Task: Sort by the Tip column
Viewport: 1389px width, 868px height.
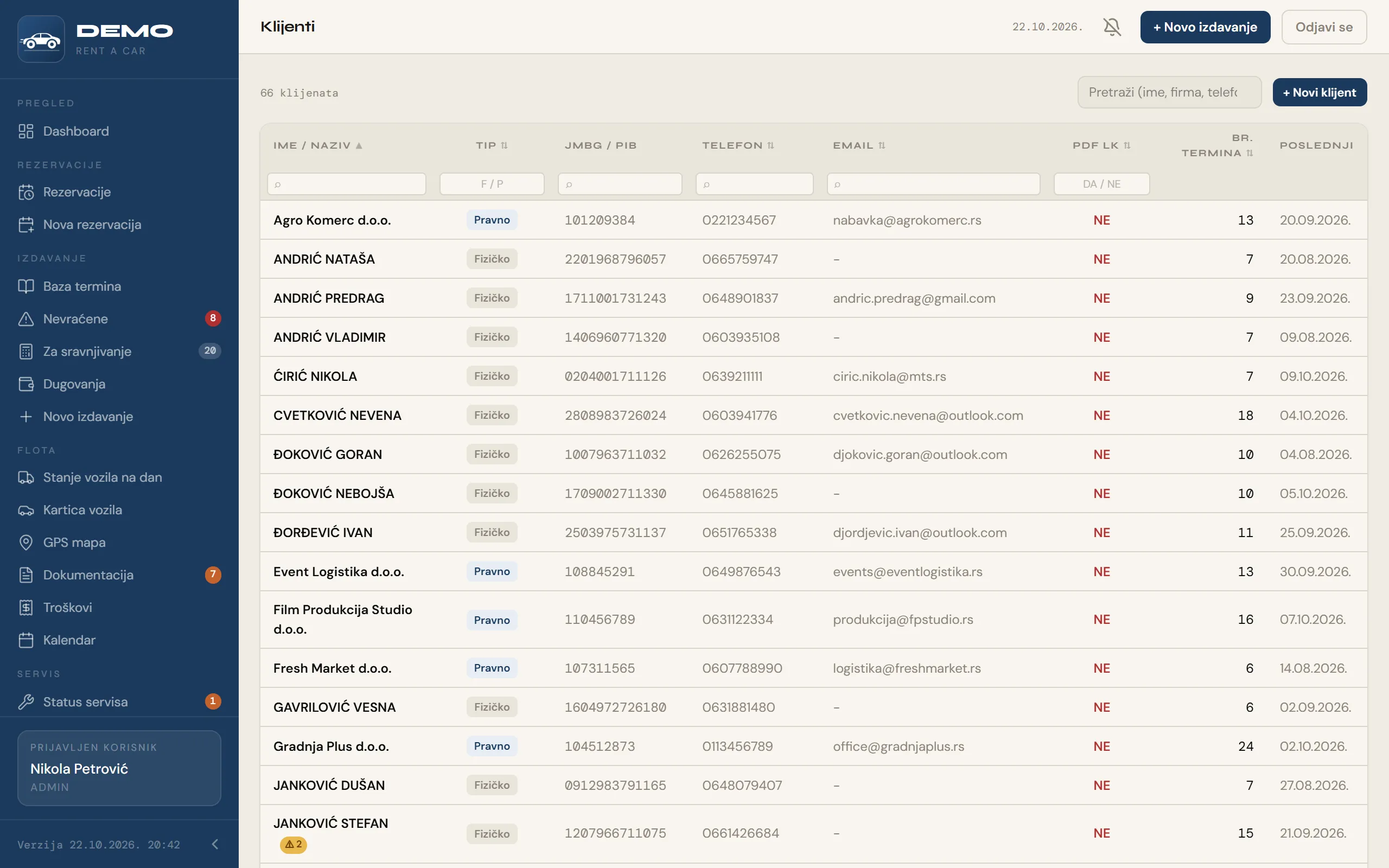Action: [492, 146]
